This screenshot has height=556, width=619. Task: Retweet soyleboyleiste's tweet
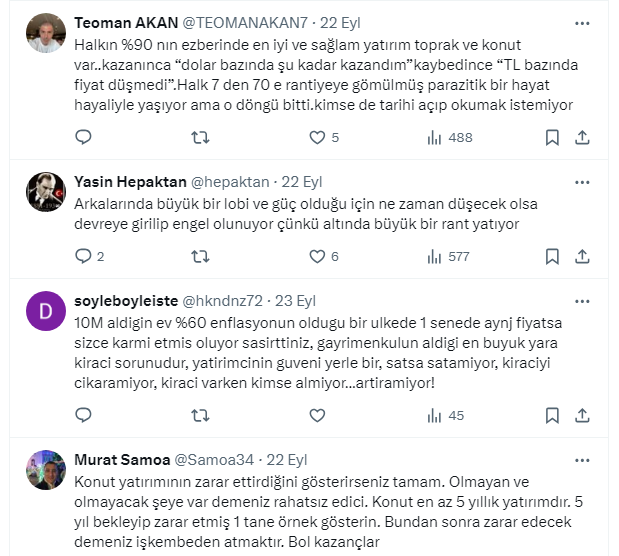coord(201,415)
